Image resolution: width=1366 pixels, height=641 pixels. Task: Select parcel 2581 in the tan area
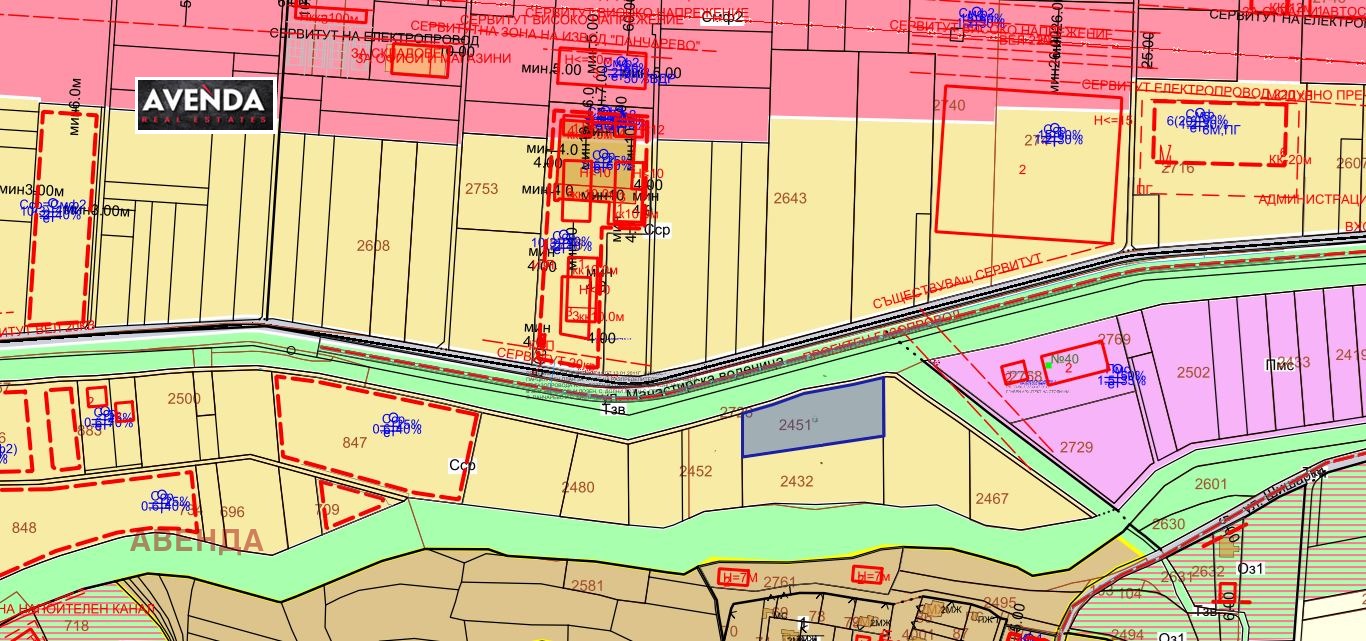coord(587,585)
